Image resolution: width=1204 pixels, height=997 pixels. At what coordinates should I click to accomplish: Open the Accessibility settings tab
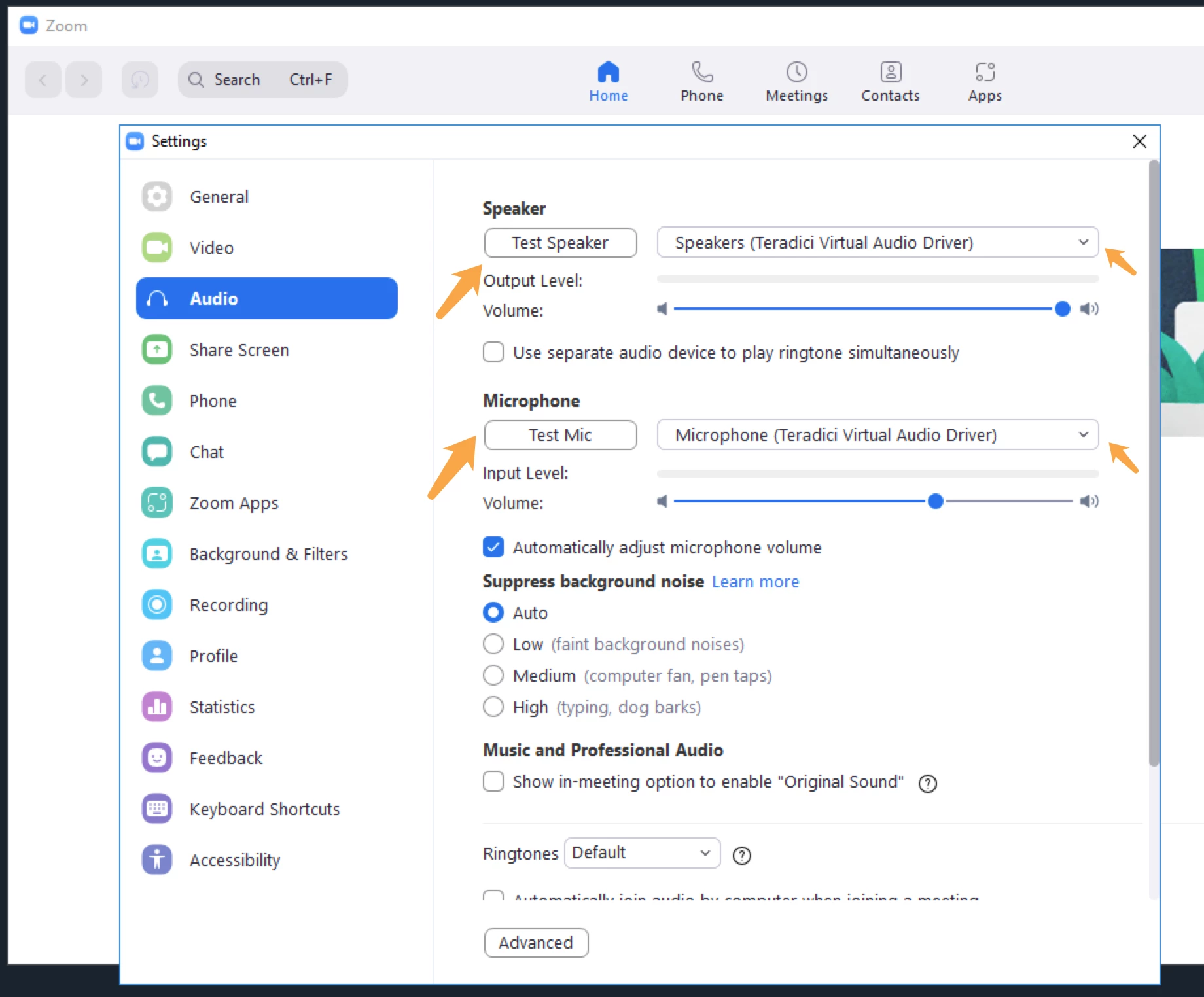pyautogui.click(x=267, y=860)
